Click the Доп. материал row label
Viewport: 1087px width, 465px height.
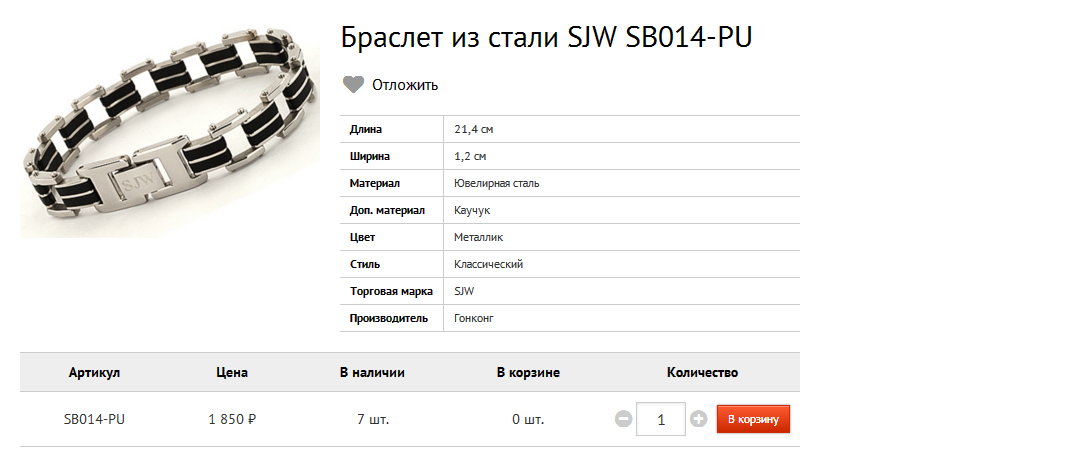[387, 211]
